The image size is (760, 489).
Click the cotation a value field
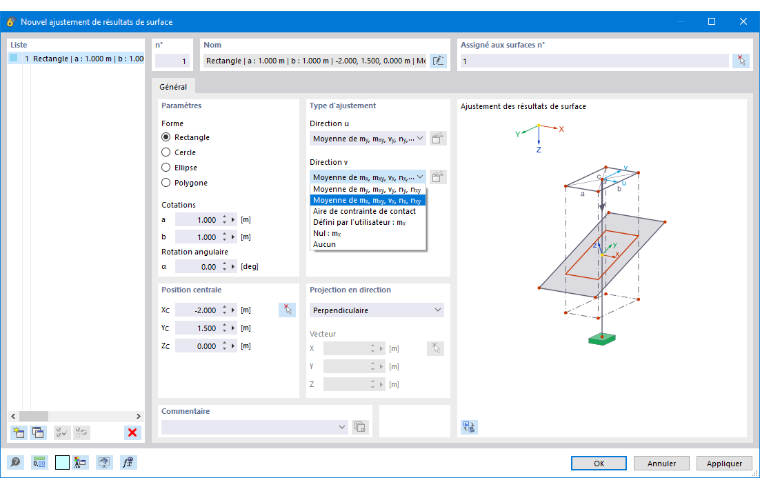pyautogui.click(x=197, y=220)
